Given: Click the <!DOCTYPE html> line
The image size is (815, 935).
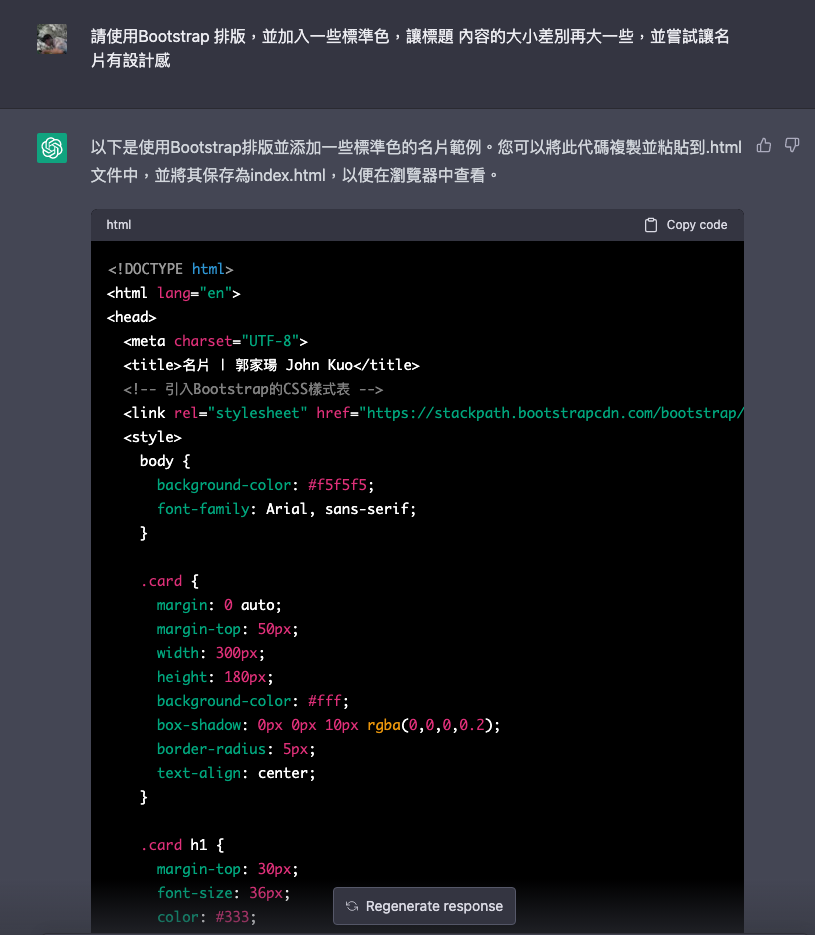Looking at the screenshot, I should pyautogui.click(x=170, y=269).
